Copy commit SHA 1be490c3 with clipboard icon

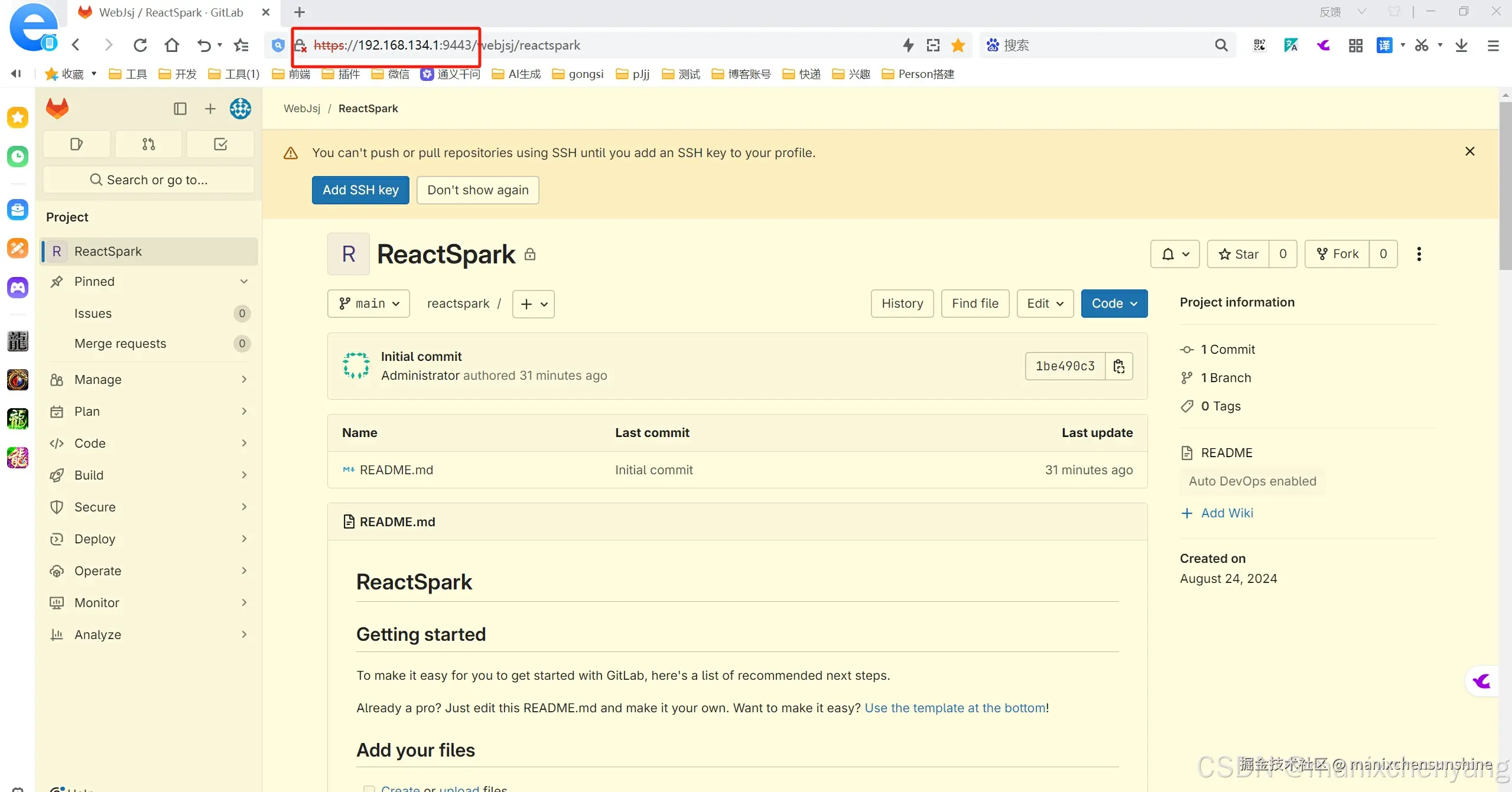[x=1118, y=366]
